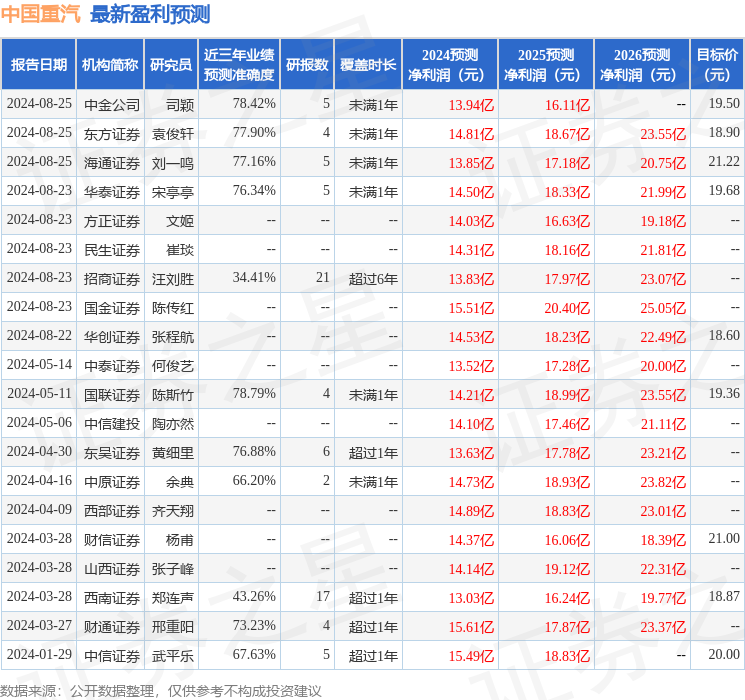Click the 报告日期 column header

(x=38, y=65)
